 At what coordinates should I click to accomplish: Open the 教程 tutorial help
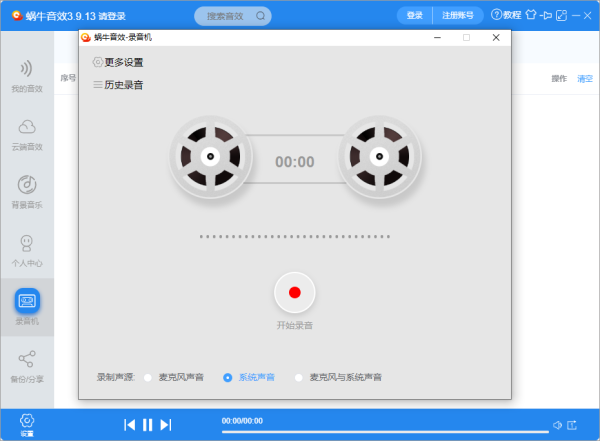[506, 15]
